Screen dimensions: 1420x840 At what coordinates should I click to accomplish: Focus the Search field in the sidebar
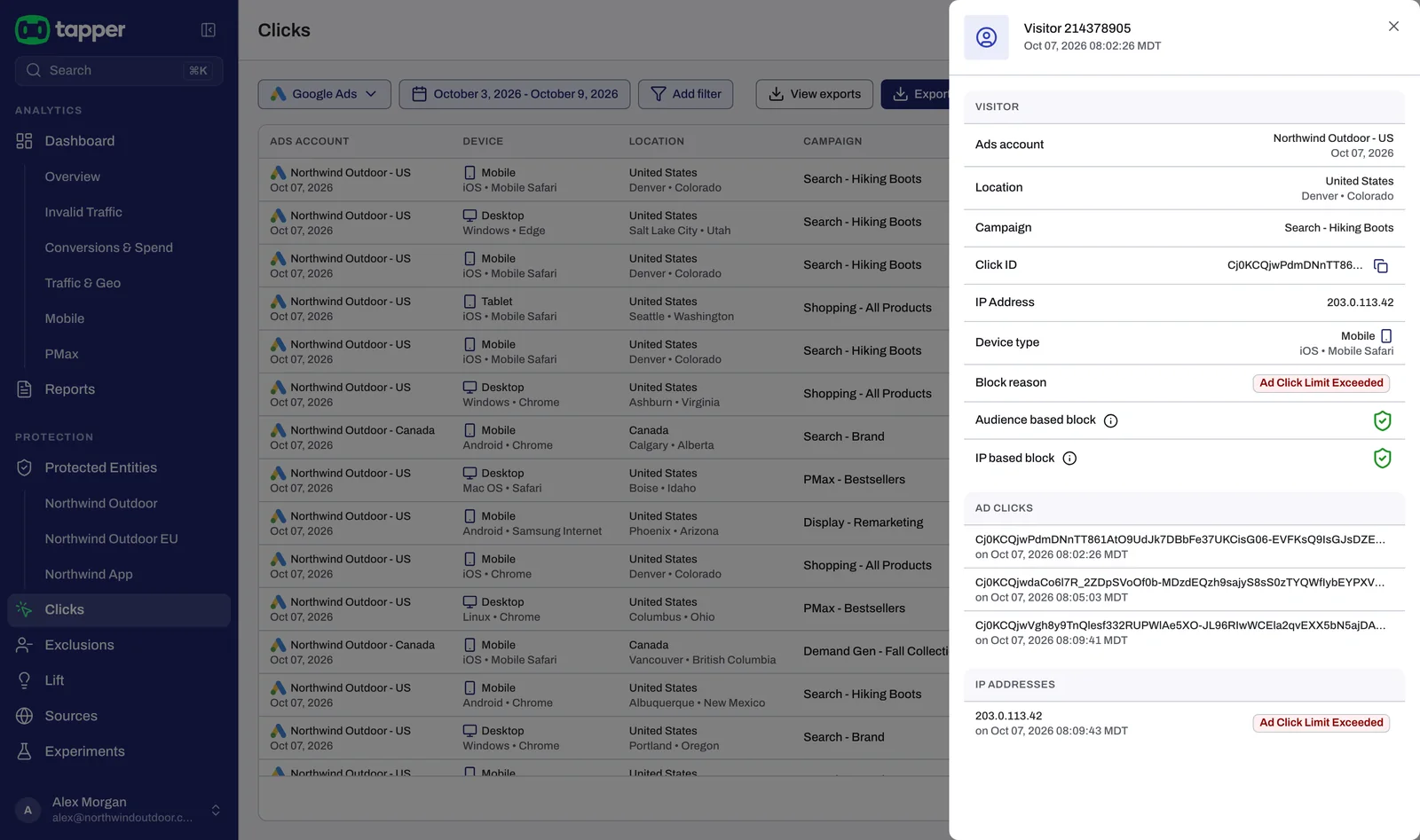click(x=119, y=71)
